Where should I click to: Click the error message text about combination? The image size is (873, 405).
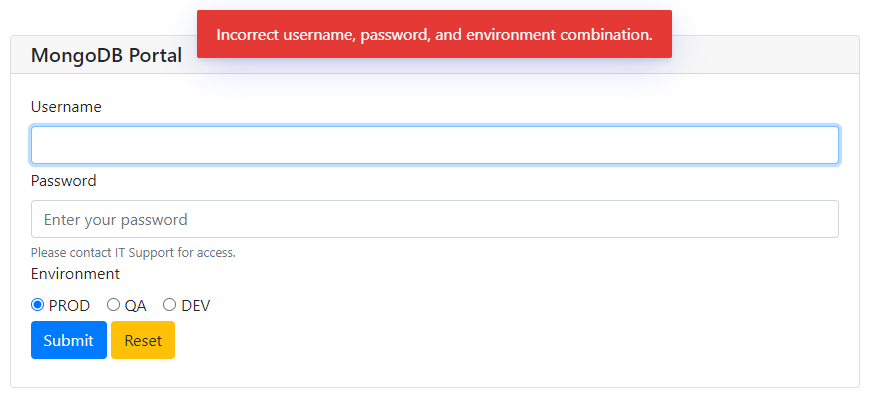coord(434,35)
